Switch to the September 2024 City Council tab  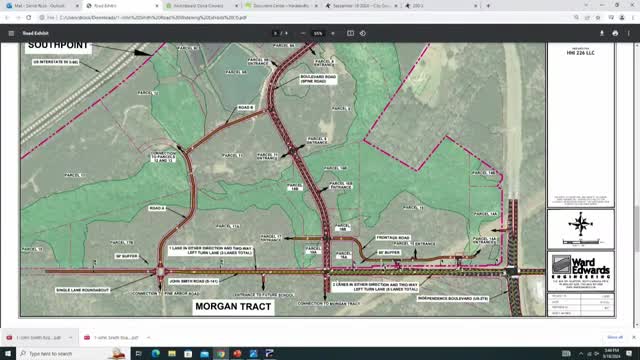tap(361, 6)
